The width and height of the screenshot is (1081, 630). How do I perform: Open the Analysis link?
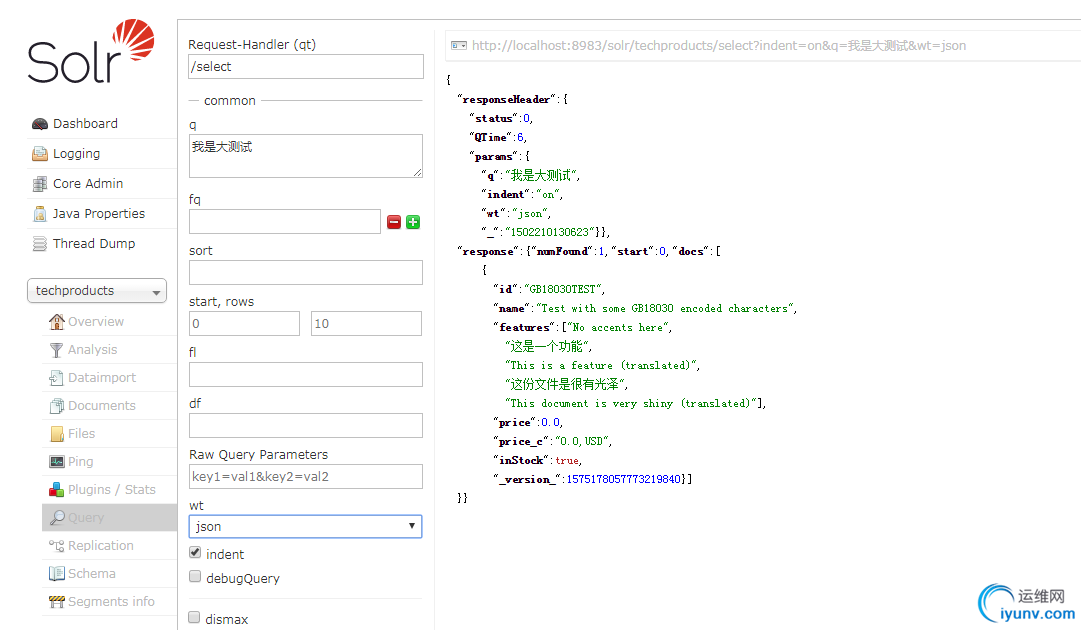click(92, 349)
